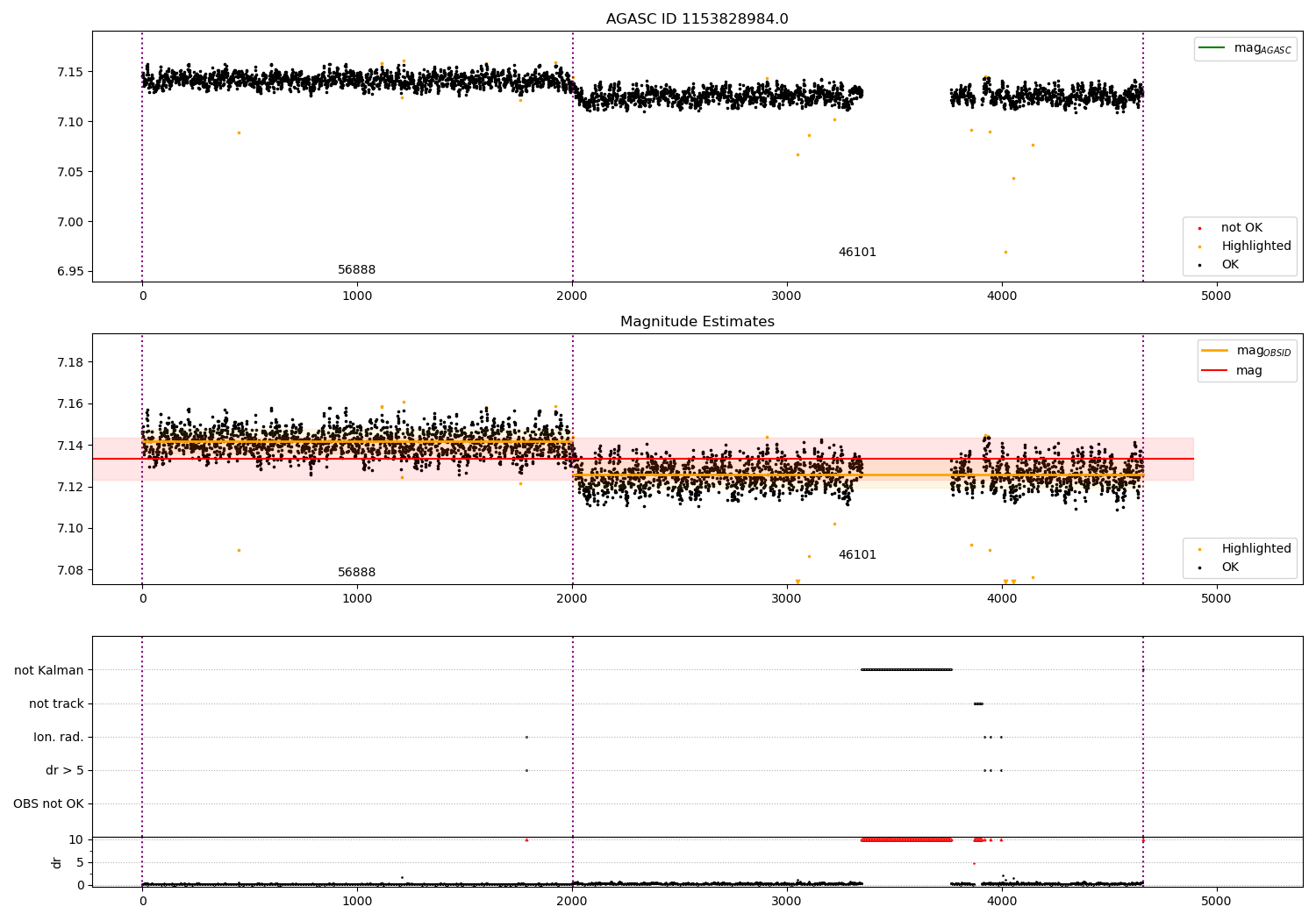Click the mag OBSID legend label text
1316x921 pixels.
click(x=1264, y=351)
